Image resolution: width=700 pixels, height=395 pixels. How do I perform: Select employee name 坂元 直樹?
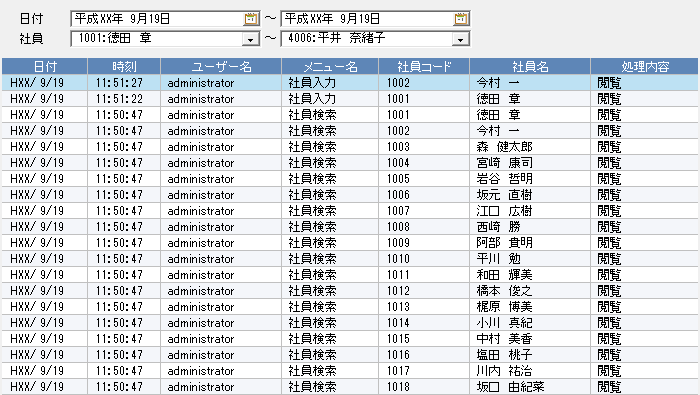[x=530, y=195]
